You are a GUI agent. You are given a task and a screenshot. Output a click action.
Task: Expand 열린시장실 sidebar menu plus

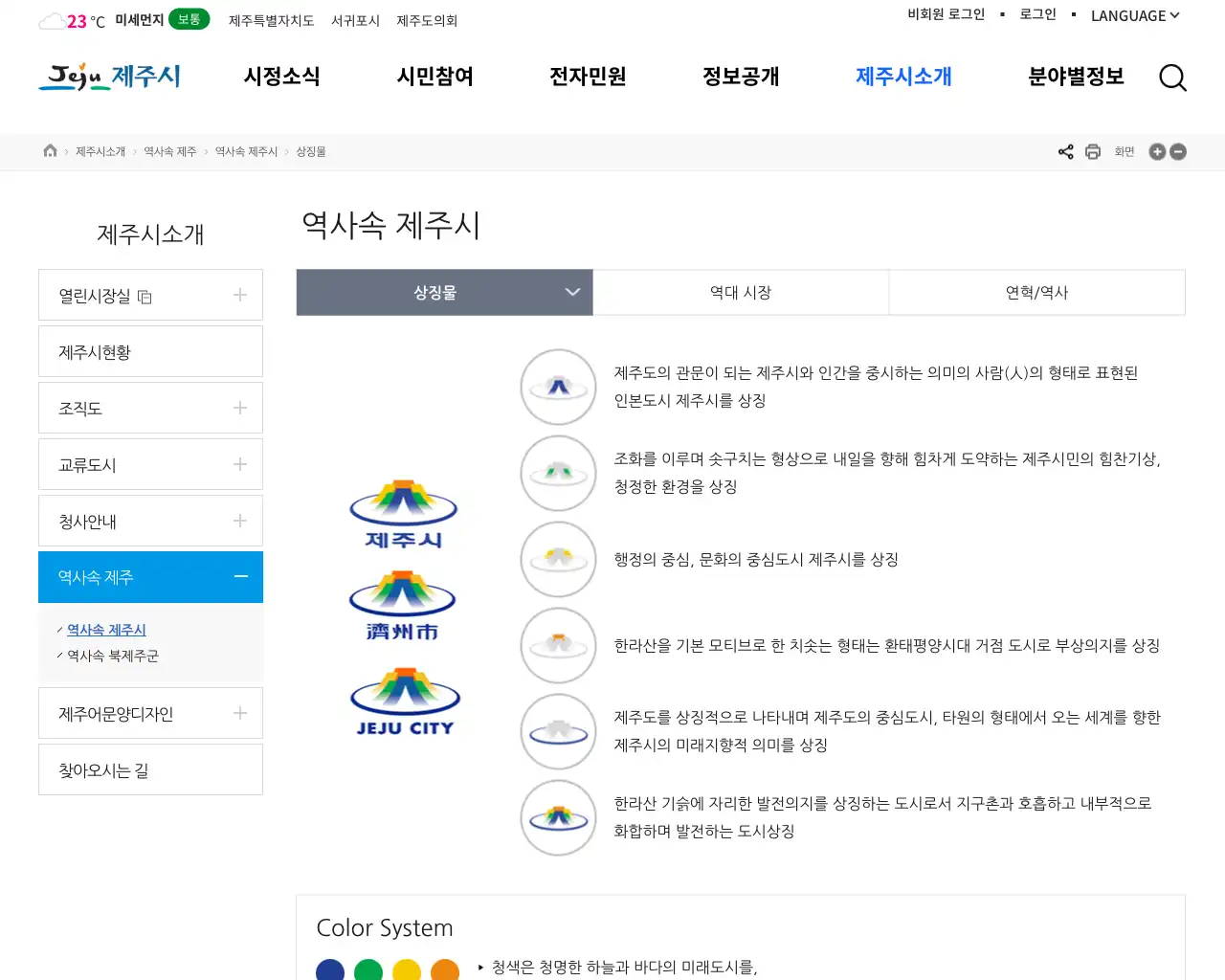(240, 295)
